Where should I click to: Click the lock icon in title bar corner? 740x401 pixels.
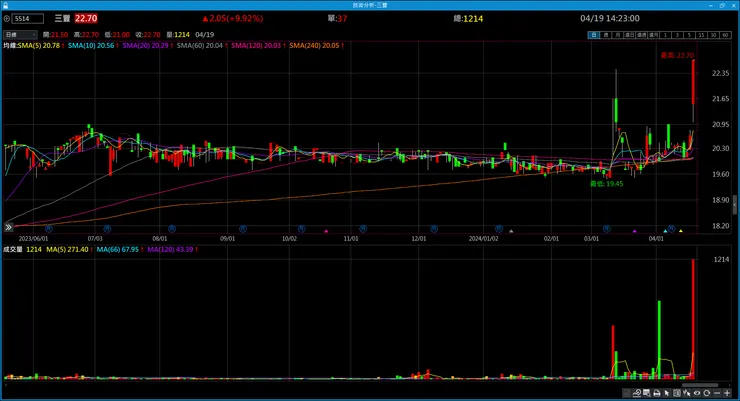(x=5, y=5)
